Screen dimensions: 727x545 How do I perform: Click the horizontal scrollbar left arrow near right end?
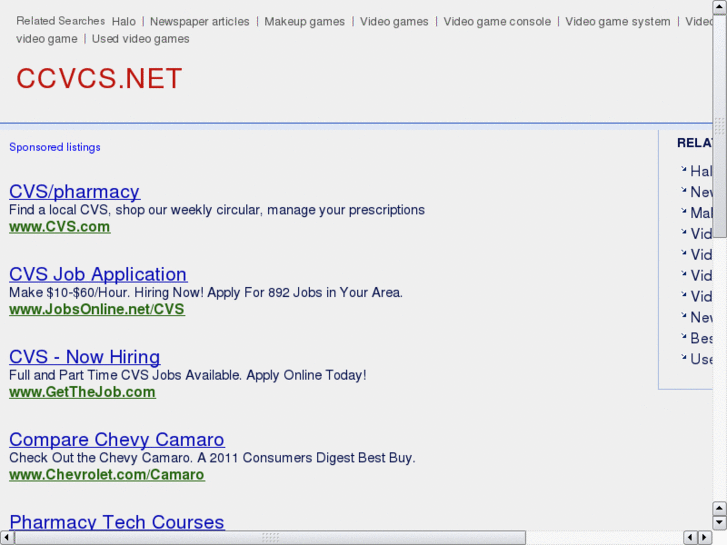(x=691, y=538)
